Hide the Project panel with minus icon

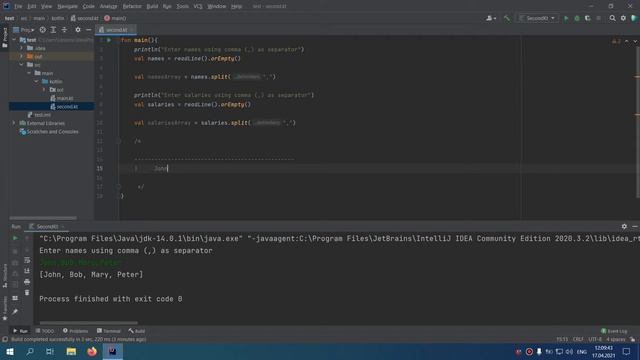89,30
